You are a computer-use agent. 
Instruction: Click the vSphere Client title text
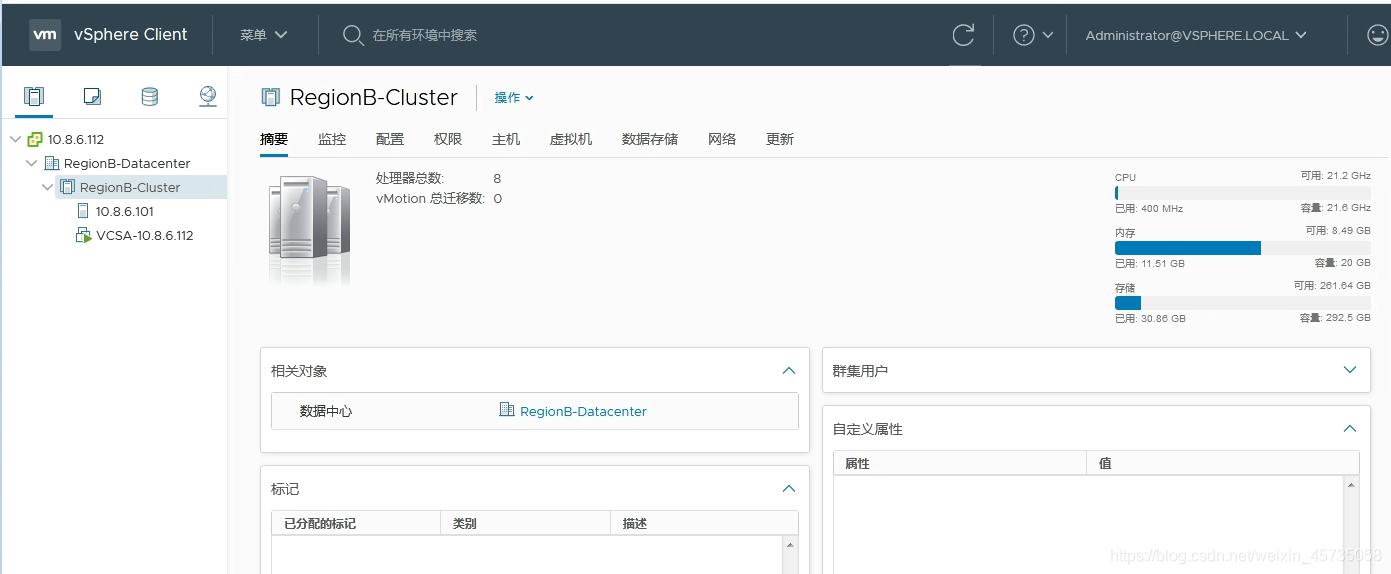click(x=131, y=34)
